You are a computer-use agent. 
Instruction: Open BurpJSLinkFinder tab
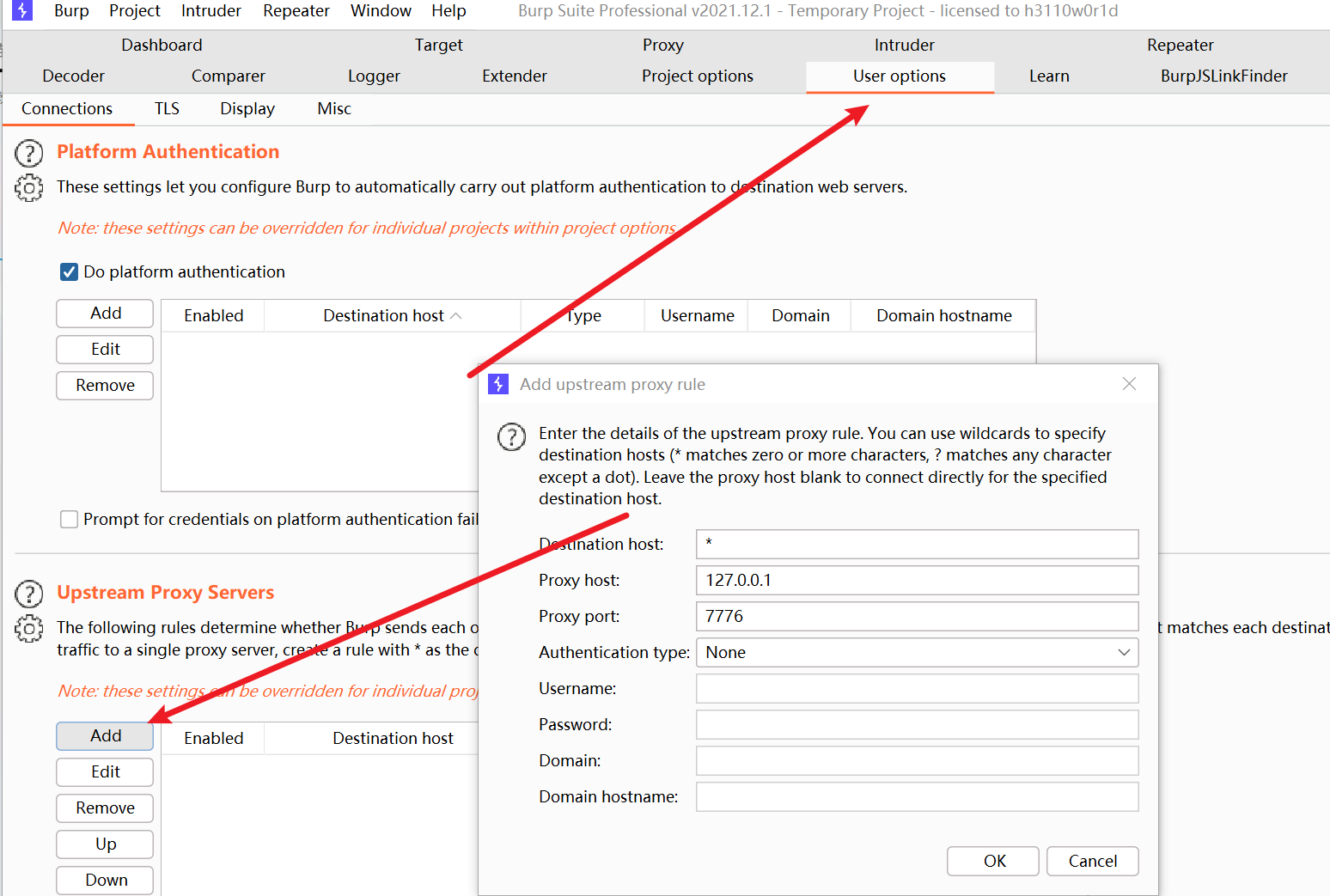click(1224, 76)
